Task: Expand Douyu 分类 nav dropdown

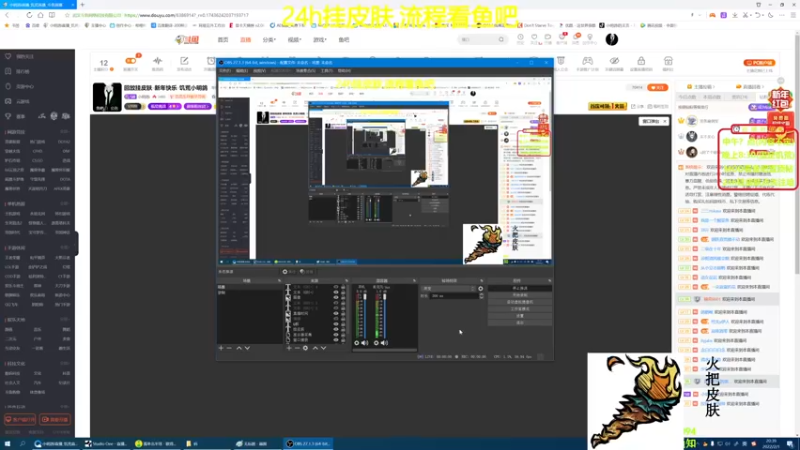Action: click(269, 40)
